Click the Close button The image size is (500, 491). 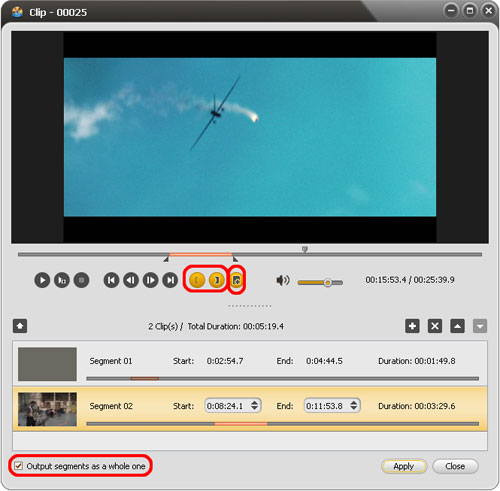[455, 466]
